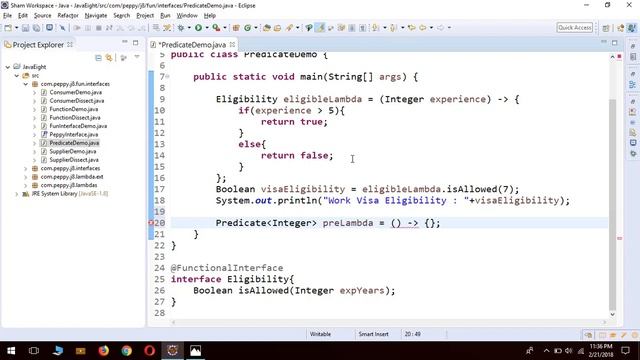This screenshot has width=640, height=360.
Task: Click the Debug bug icon in toolbar
Action: [181, 28]
